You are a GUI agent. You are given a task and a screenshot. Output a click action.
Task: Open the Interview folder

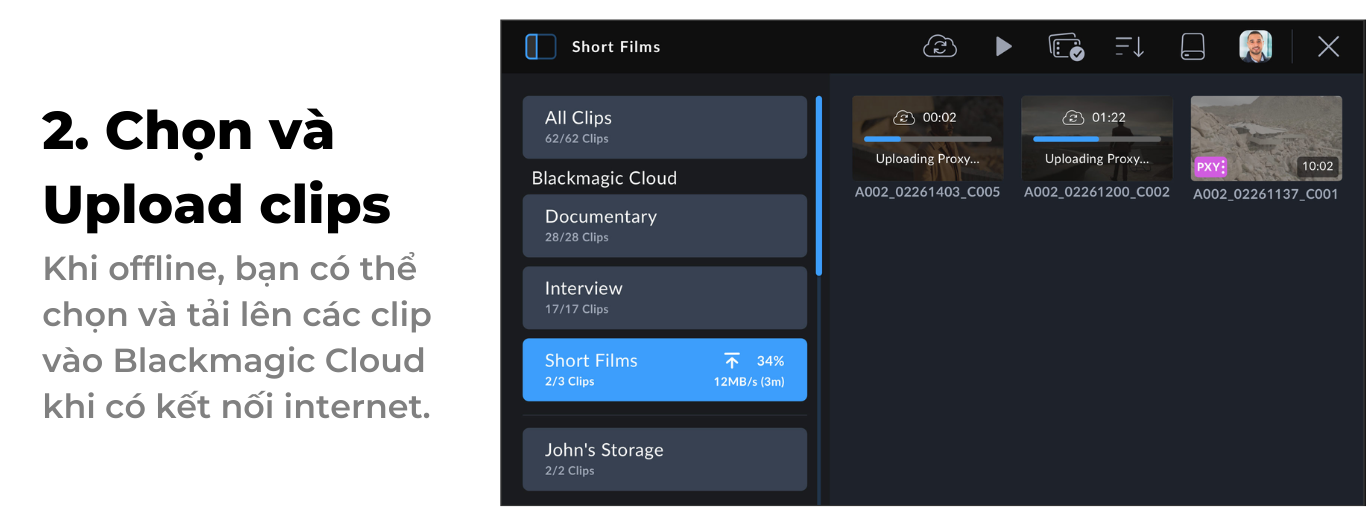(x=664, y=298)
